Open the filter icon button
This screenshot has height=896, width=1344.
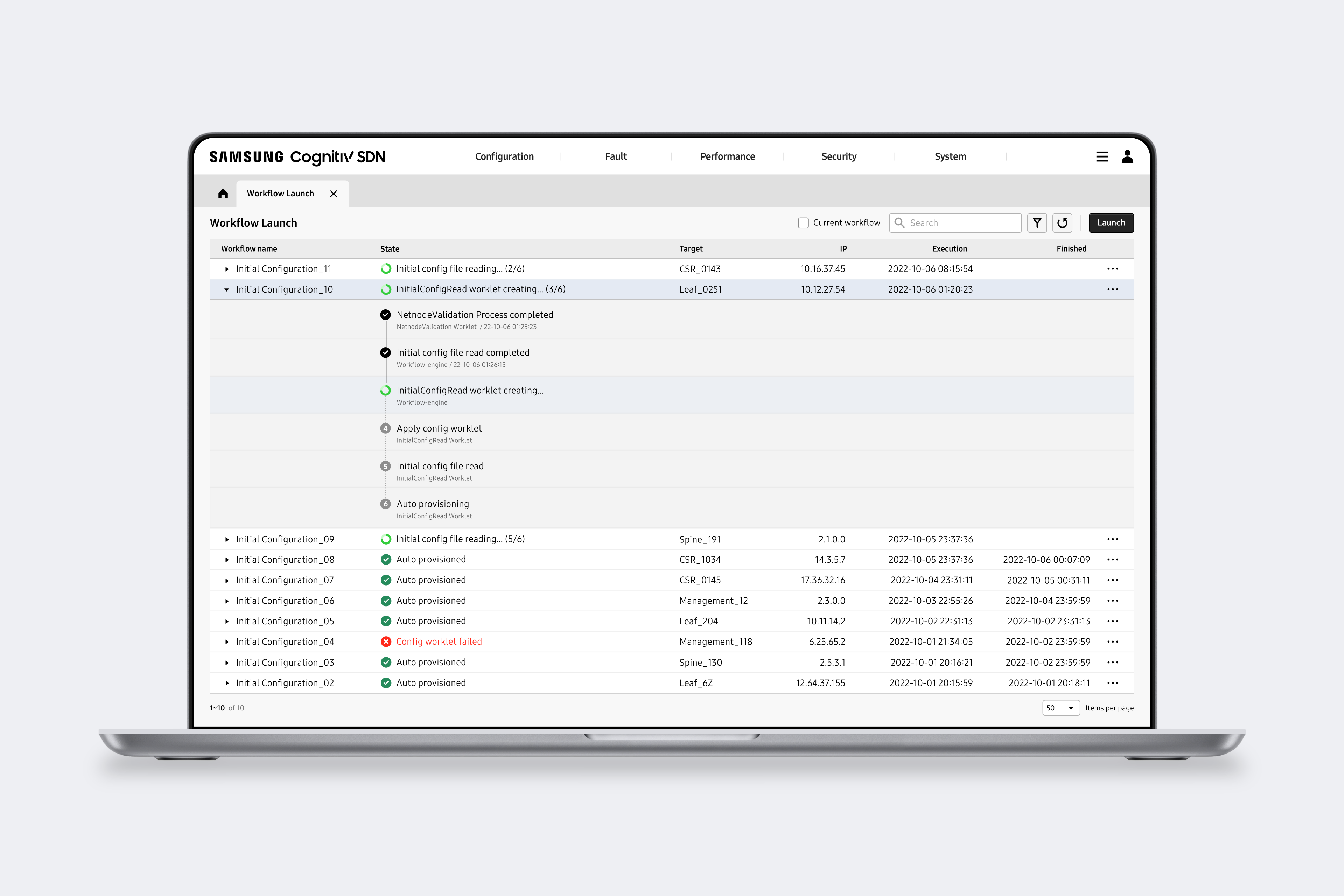click(x=1037, y=223)
